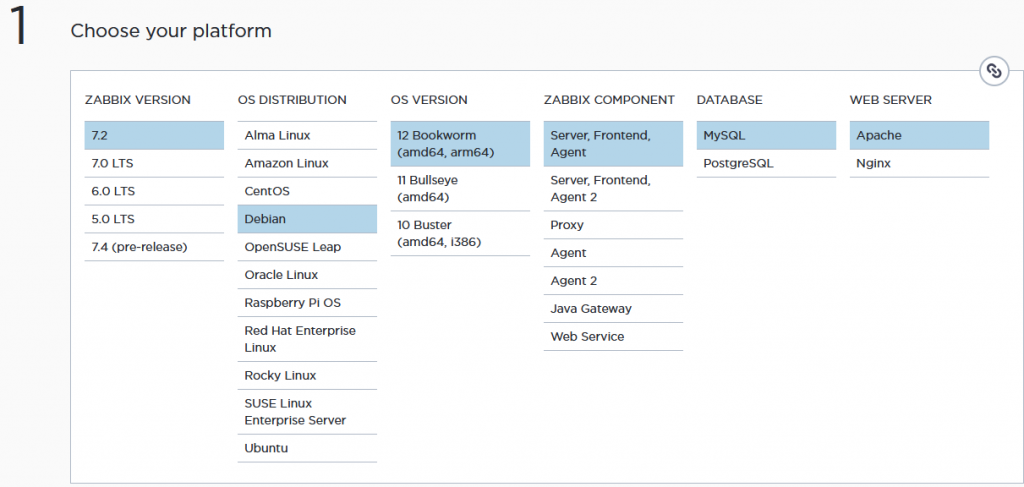Choose SUSE Linux Enterprise Server
Image resolution: width=1024 pixels, height=487 pixels.
pos(307,412)
